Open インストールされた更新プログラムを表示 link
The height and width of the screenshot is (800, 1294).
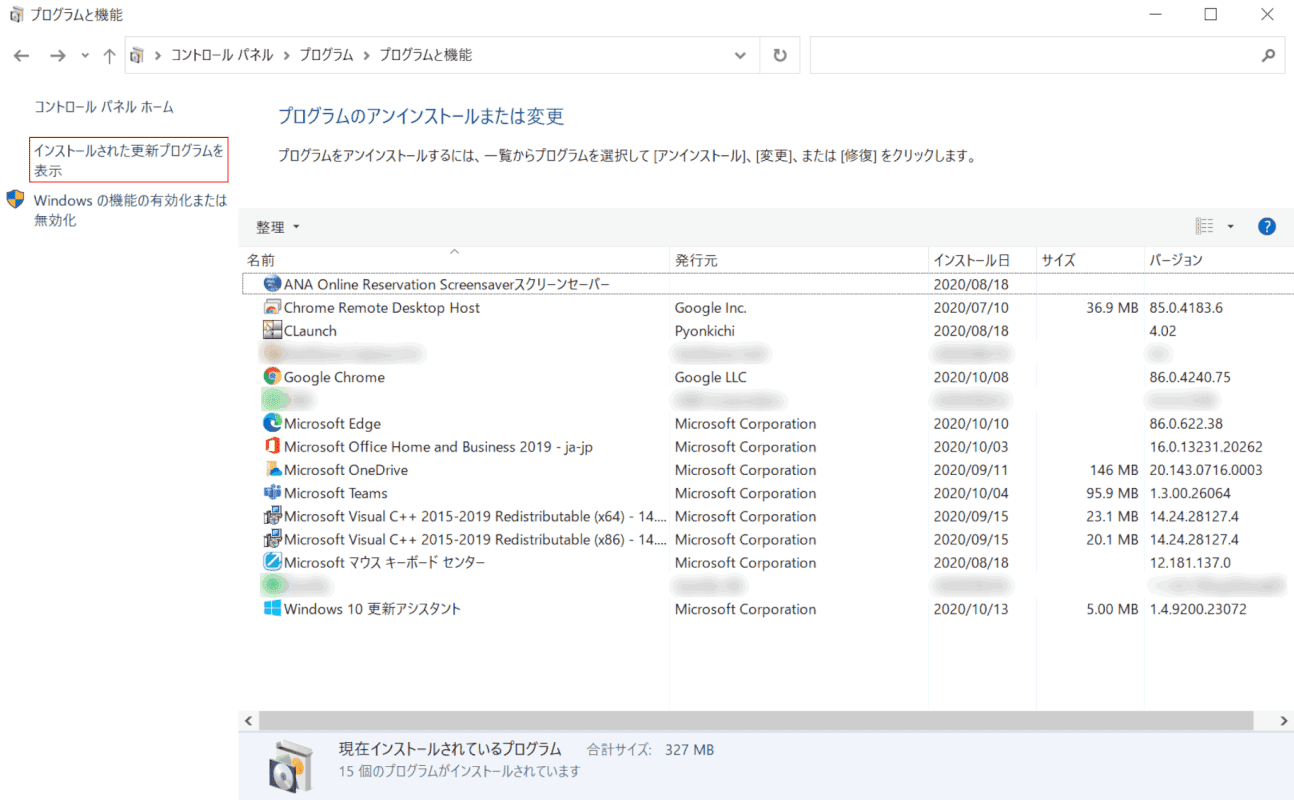coord(129,160)
